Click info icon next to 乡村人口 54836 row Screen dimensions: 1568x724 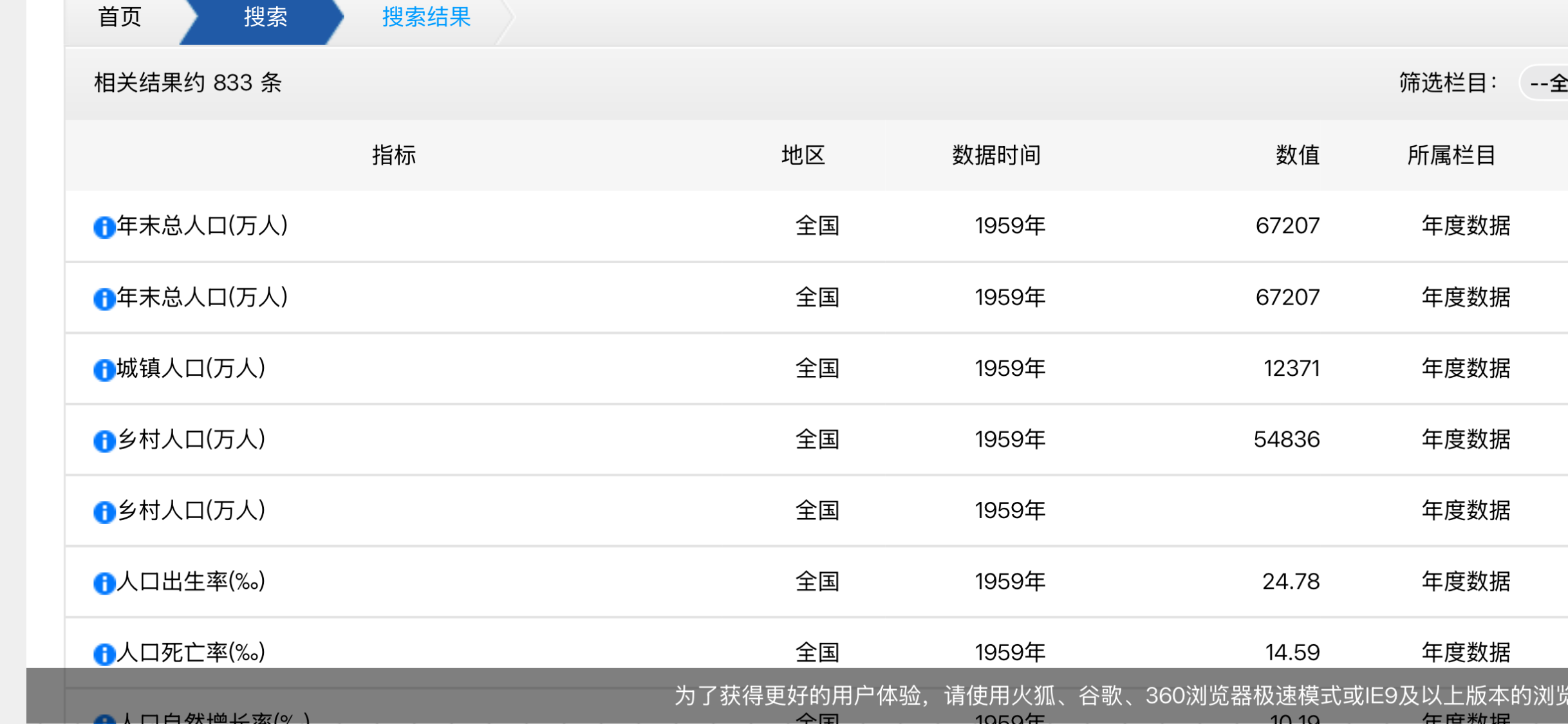(x=104, y=441)
